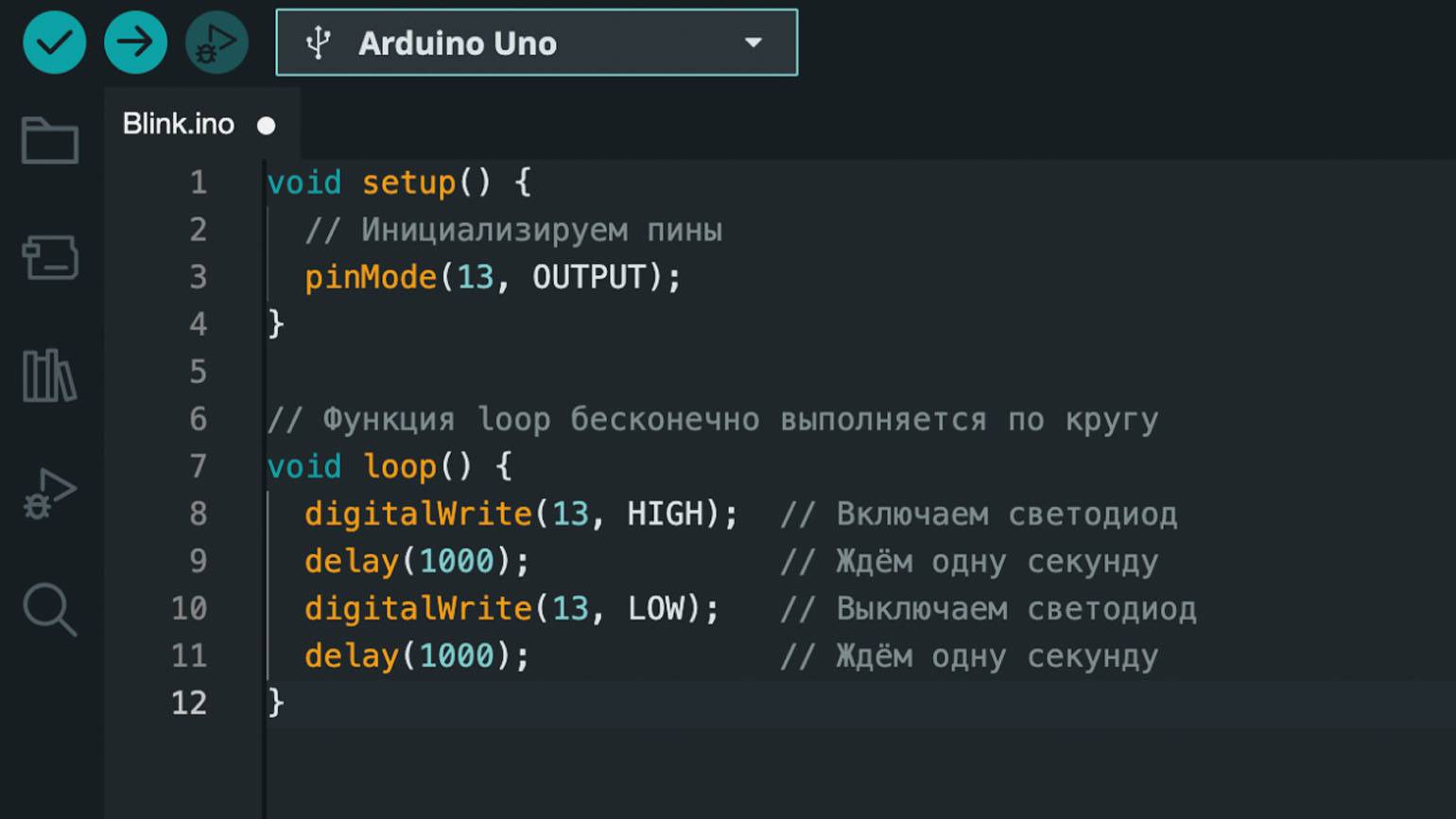Click the closing brace on line 4

(276, 324)
